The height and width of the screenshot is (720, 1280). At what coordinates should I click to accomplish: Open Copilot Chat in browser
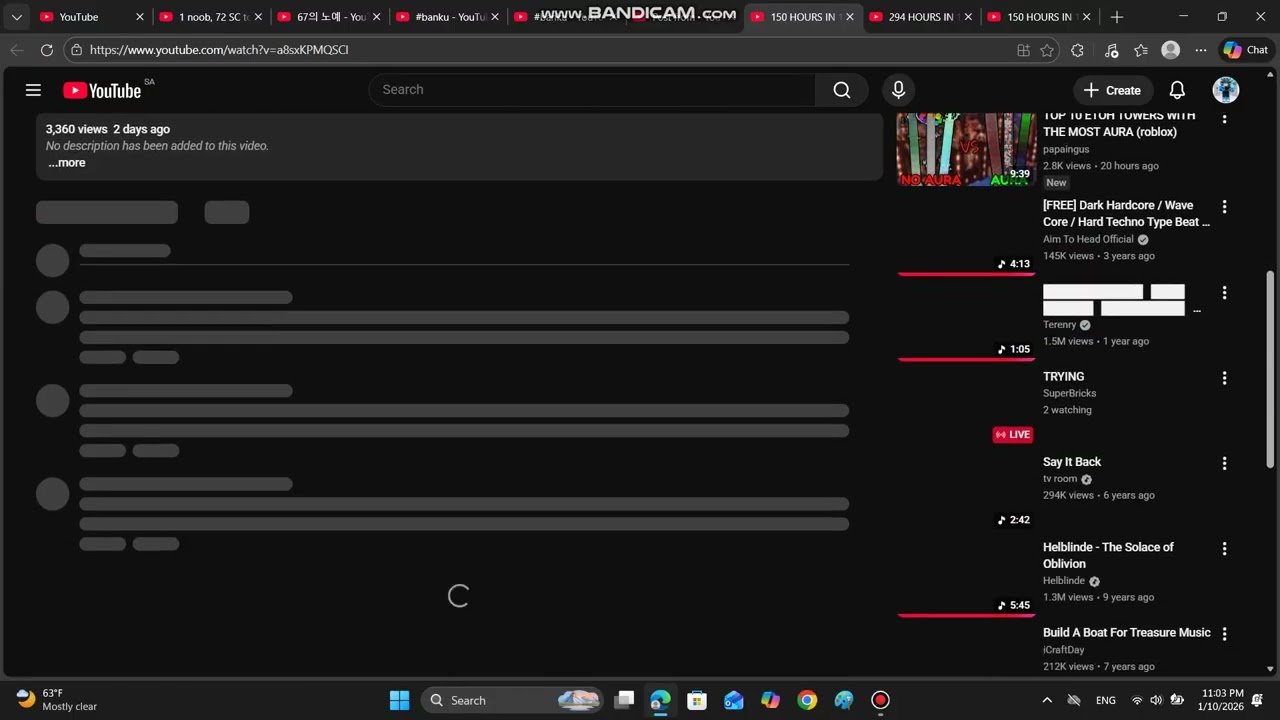(1246, 50)
